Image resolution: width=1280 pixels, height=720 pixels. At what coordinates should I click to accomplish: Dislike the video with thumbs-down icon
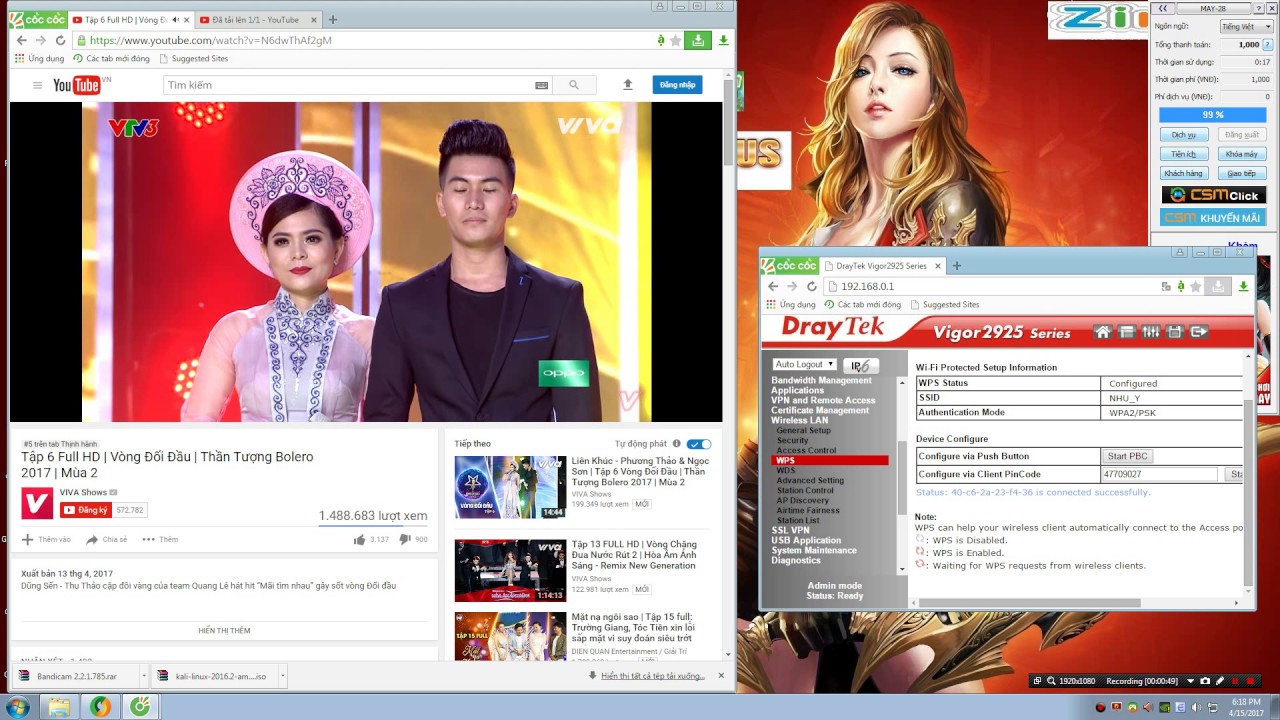click(x=405, y=539)
